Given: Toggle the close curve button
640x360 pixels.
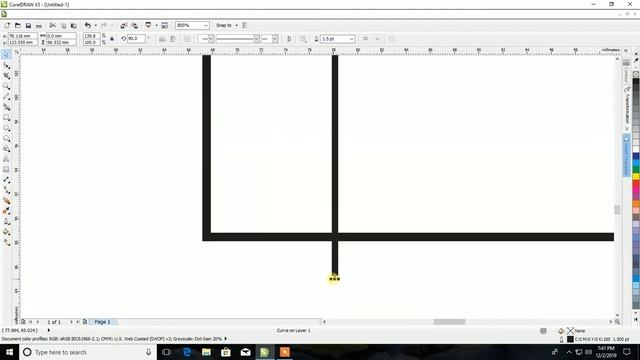Looking at the screenshot, I should point(289,39).
